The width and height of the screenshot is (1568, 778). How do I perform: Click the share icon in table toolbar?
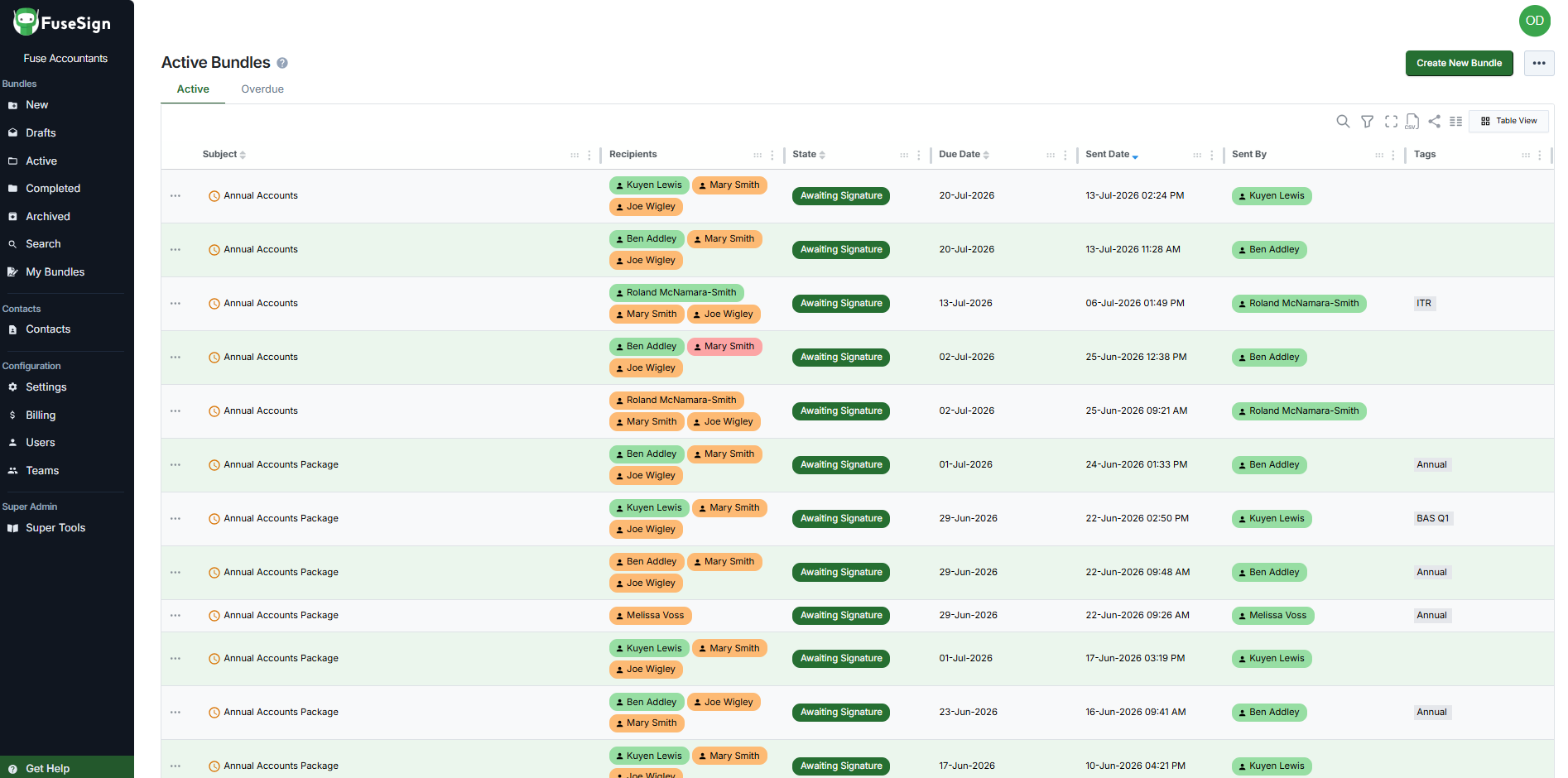coord(1435,121)
